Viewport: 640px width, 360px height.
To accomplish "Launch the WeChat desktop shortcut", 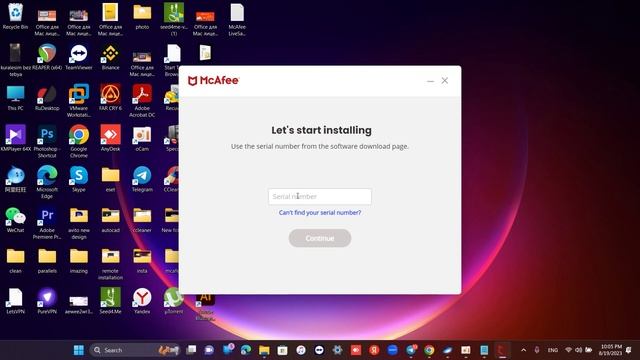I will [16, 220].
